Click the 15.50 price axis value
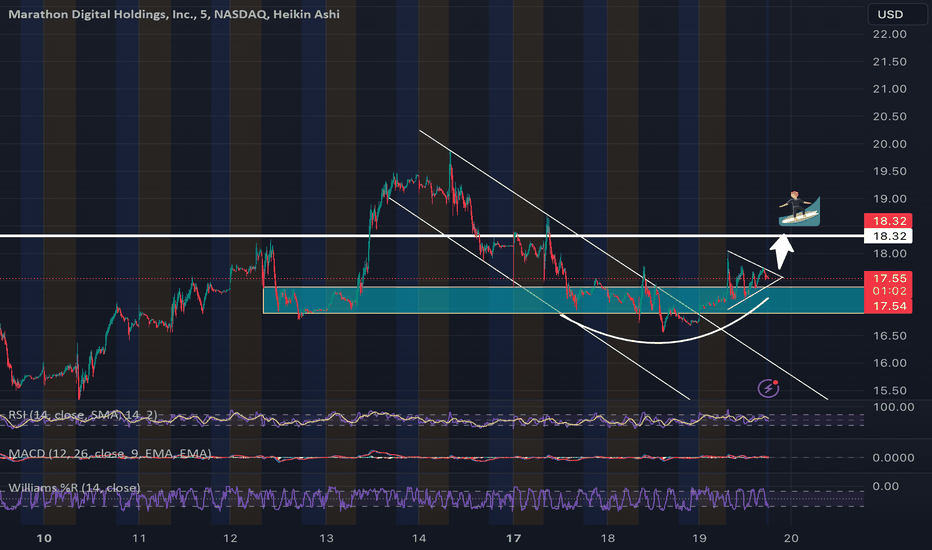This screenshot has width=932, height=550. pyautogui.click(x=889, y=391)
